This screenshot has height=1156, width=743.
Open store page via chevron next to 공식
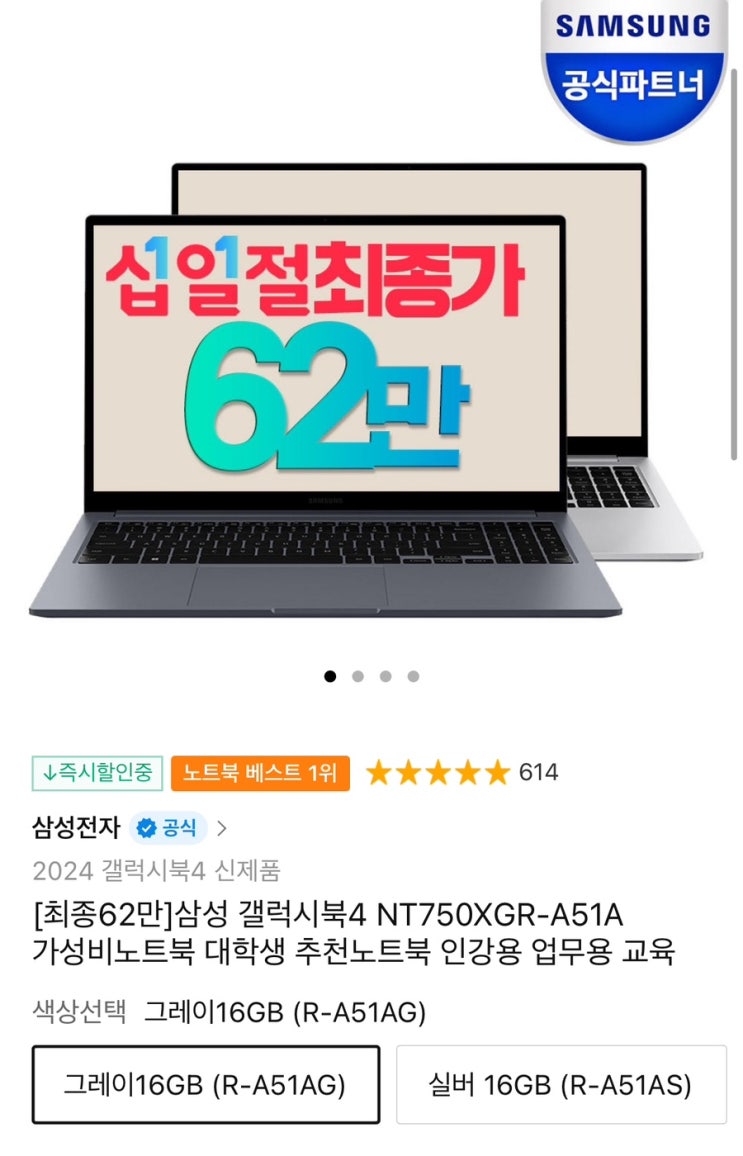coord(222,829)
